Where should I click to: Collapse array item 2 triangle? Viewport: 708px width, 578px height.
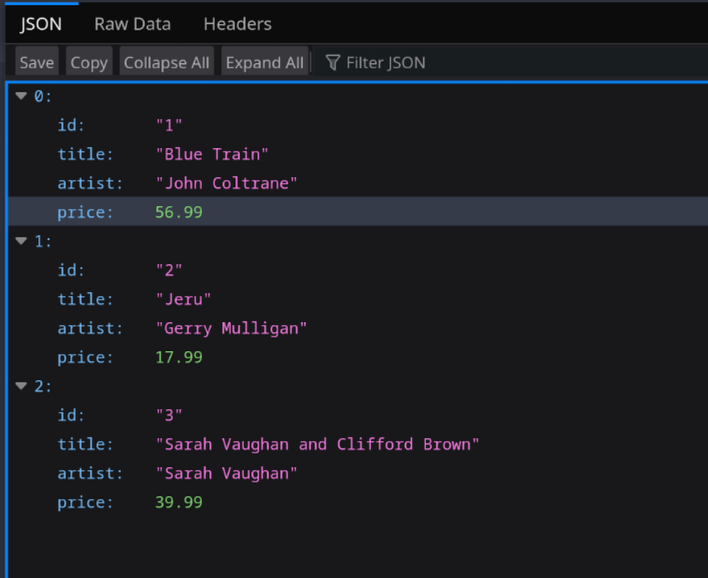pyautogui.click(x=21, y=386)
